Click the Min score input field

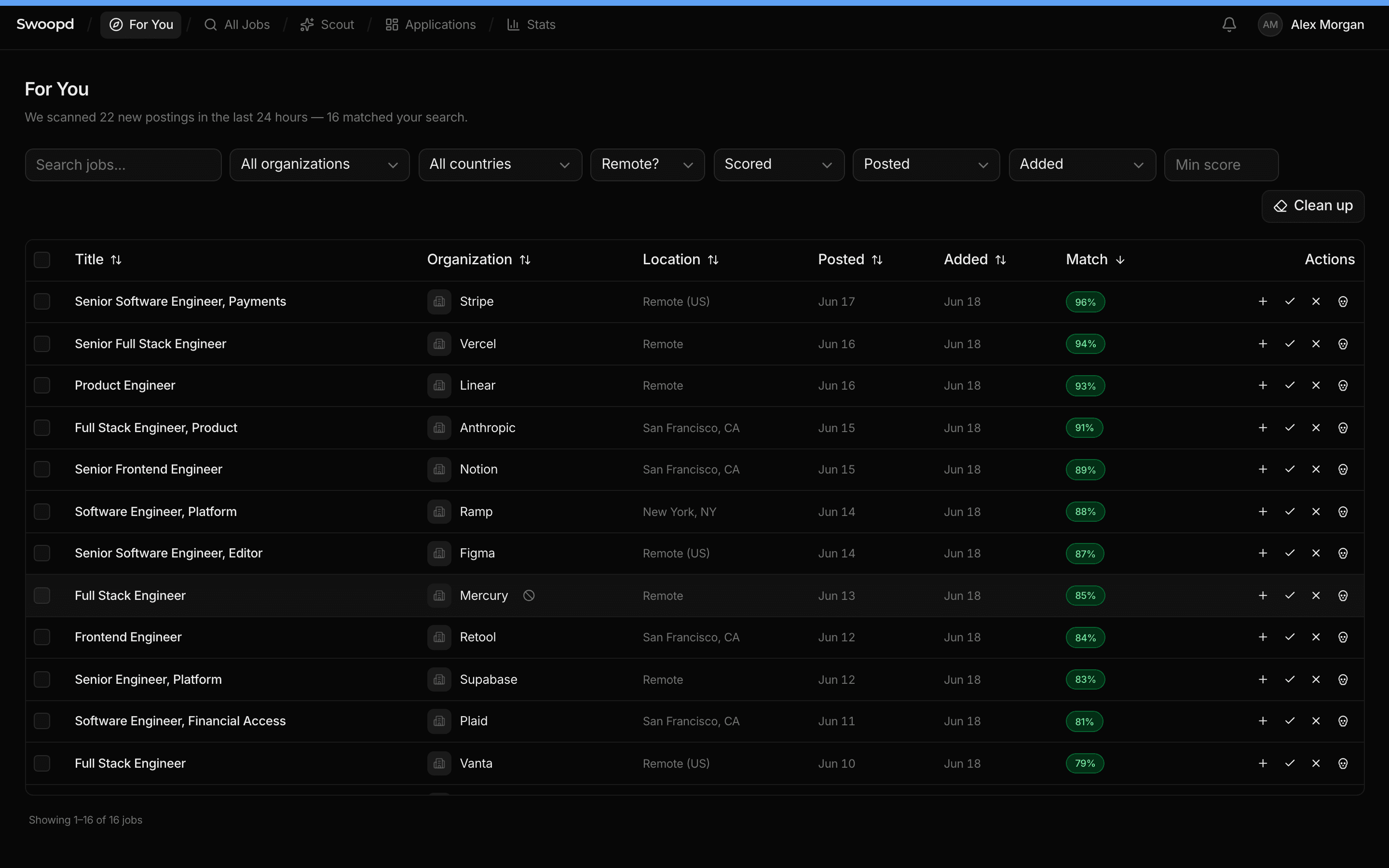point(1221,165)
